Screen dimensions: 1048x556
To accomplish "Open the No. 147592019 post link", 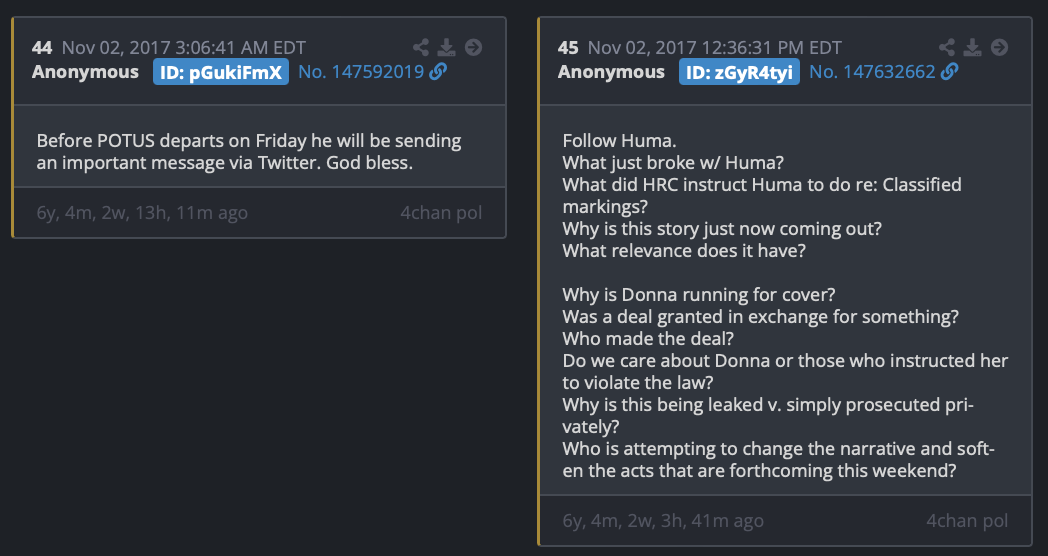I will (361, 72).
